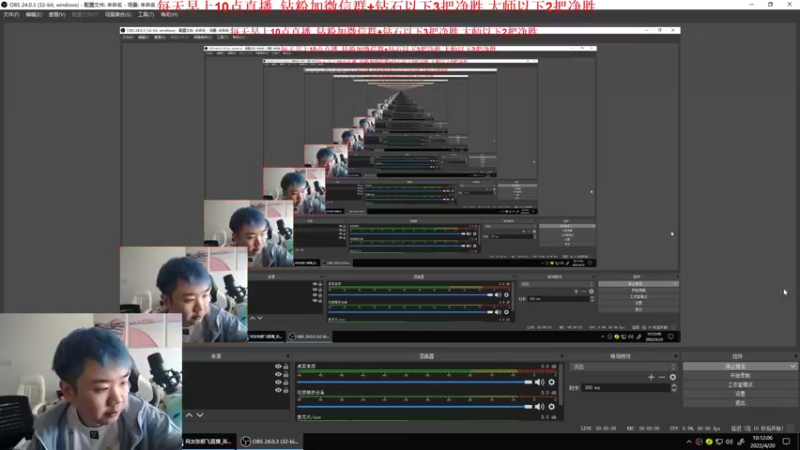The height and width of the screenshot is (450, 800).
Task: Open transition properties gear icon
Action: (x=673, y=377)
